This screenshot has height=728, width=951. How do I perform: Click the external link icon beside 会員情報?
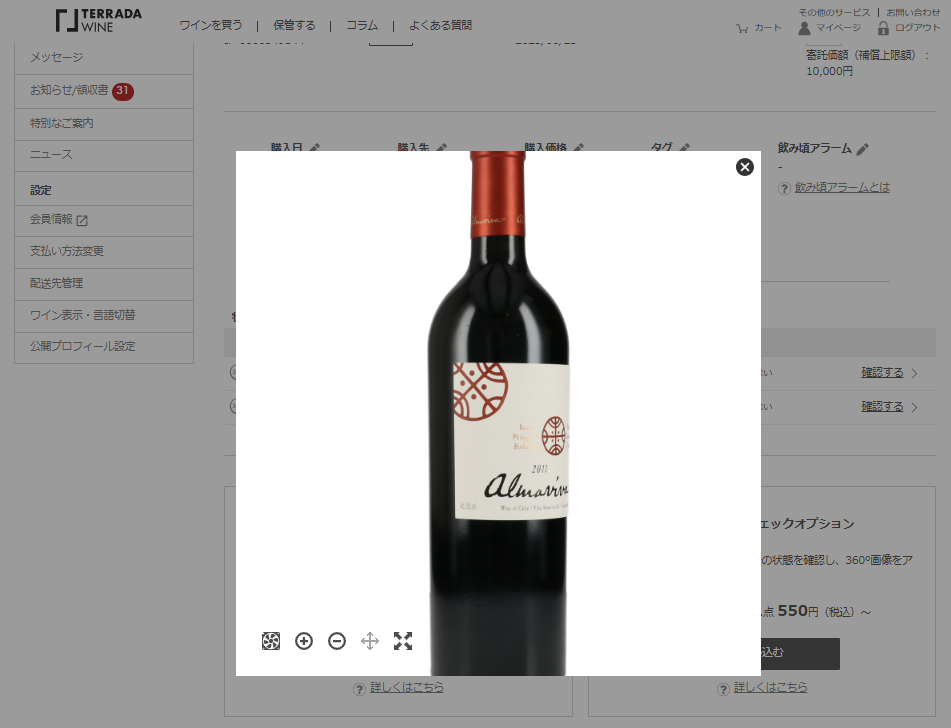(x=82, y=221)
